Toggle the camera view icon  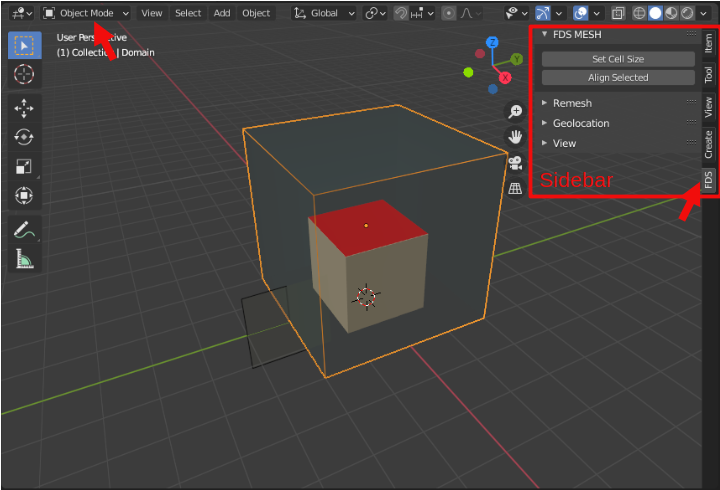(x=515, y=163)
